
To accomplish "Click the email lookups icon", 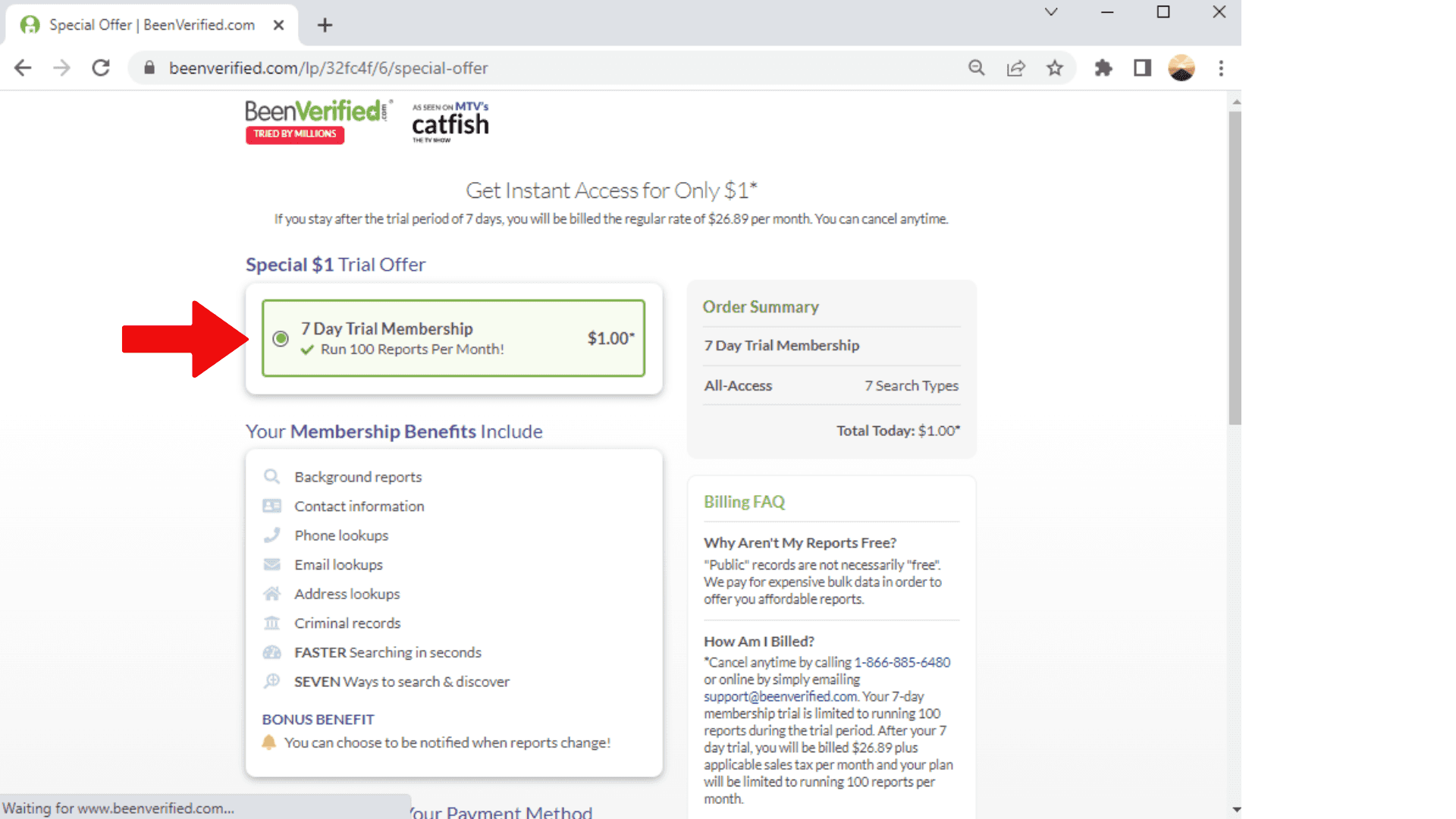I will click(271, 563).
